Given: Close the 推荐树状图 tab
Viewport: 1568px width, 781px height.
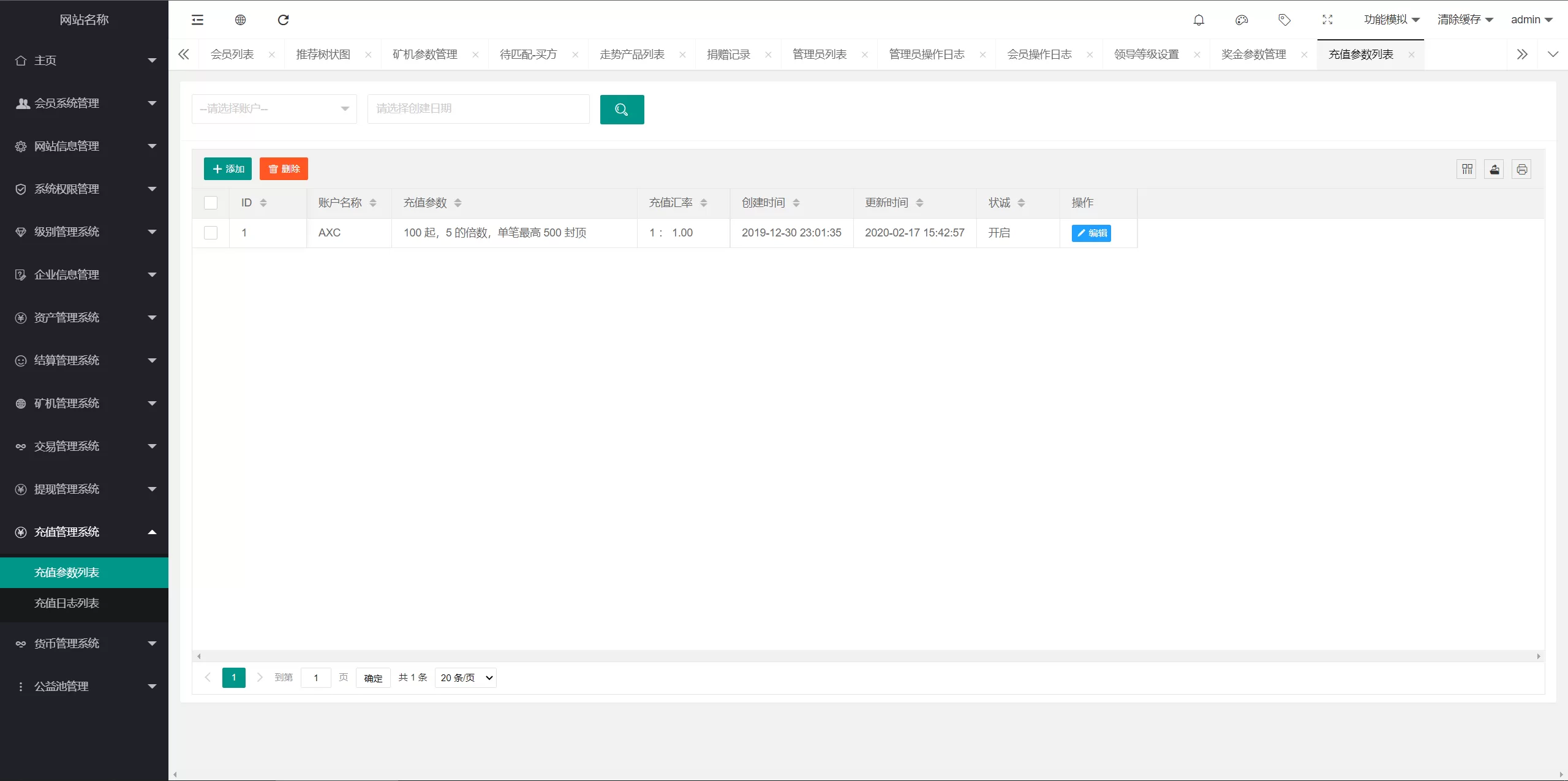Looking at the screenshot, I should point(368,55).
